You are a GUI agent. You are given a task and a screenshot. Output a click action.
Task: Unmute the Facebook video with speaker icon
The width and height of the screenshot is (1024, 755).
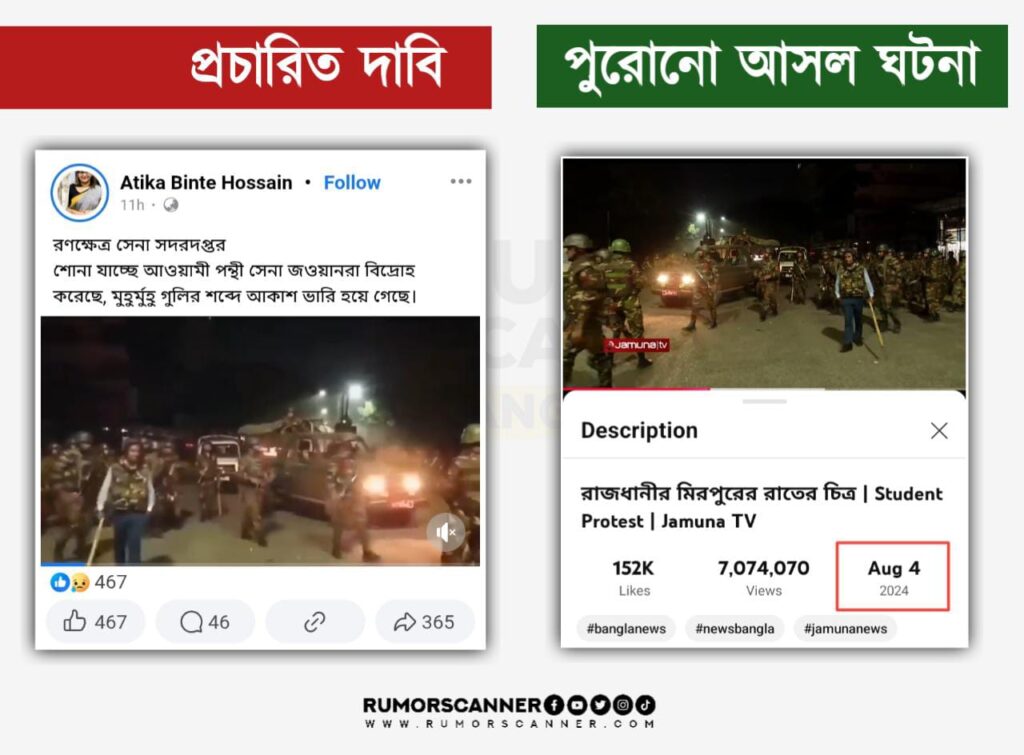pyautogui.click(x=445, y=532)
